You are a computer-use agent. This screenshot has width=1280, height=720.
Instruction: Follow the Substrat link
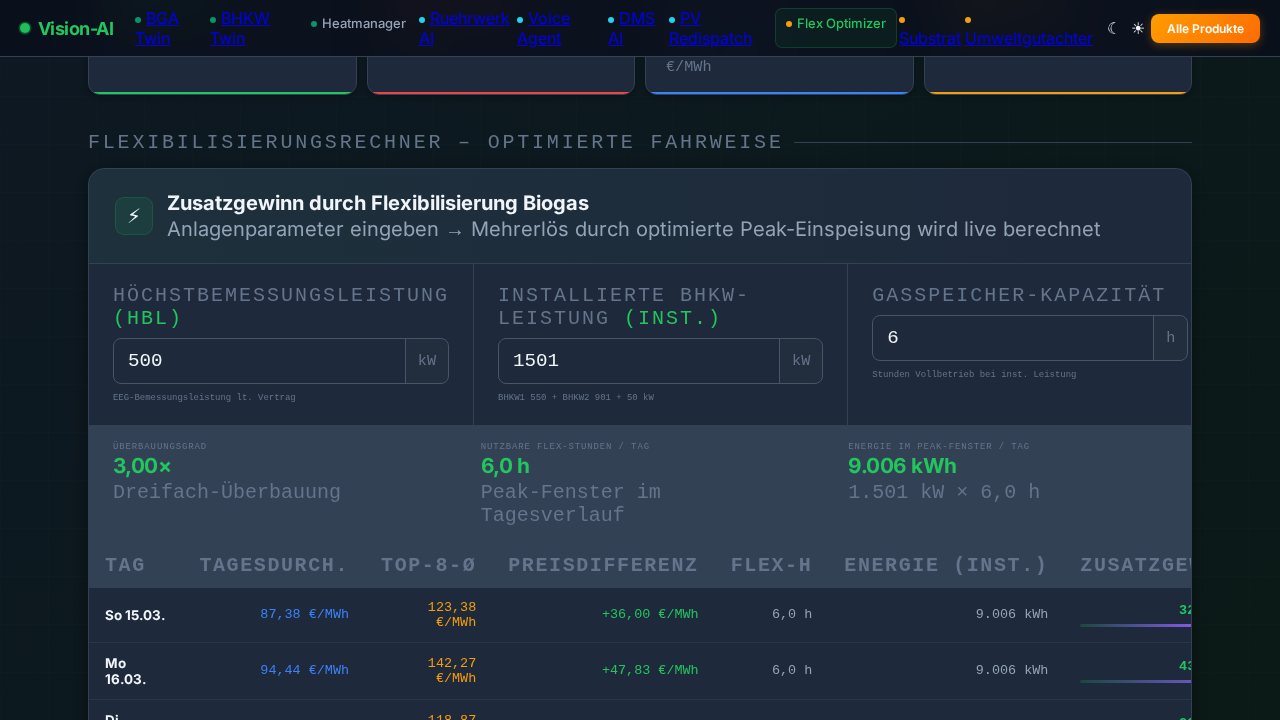[x=931, y=39]
